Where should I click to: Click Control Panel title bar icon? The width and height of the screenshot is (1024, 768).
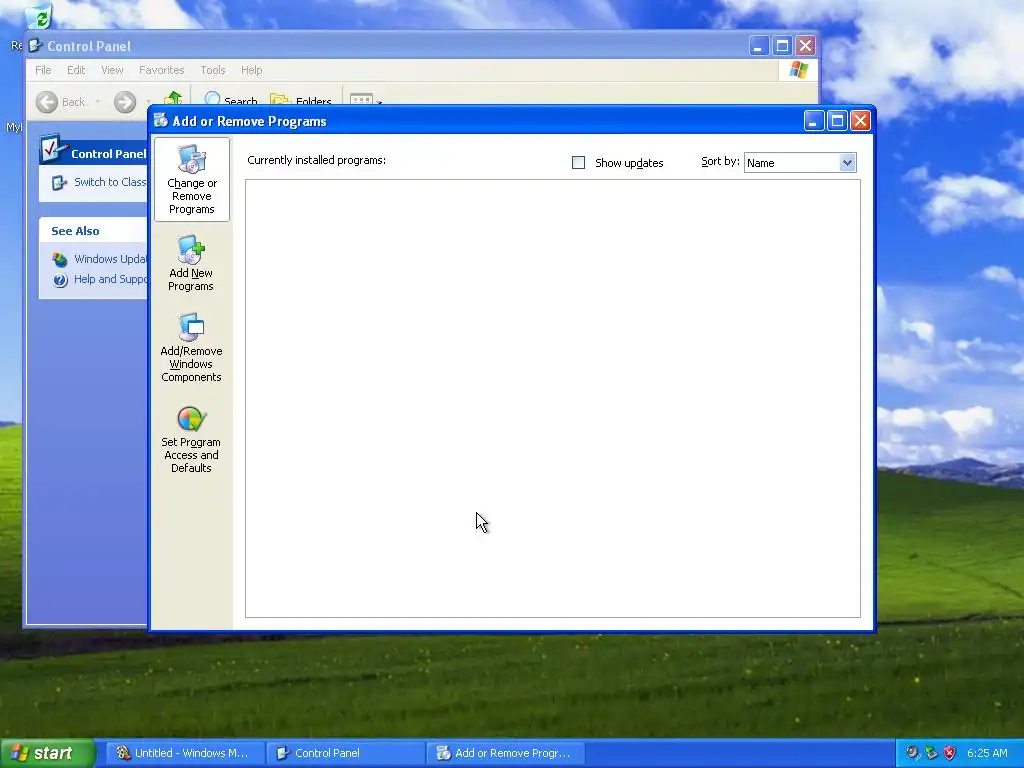36,46
